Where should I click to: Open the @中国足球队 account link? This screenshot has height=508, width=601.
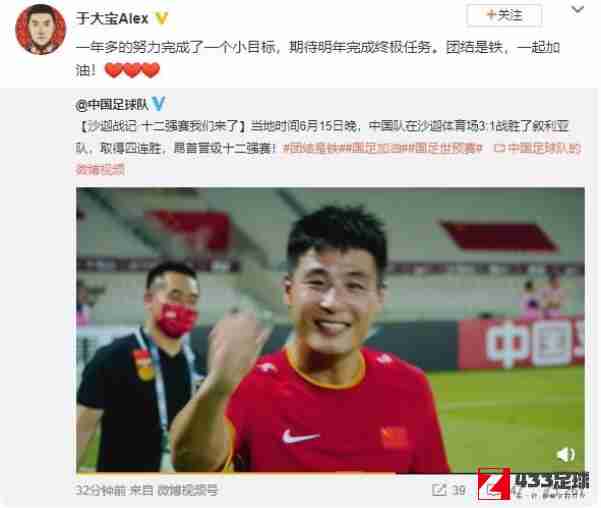pyautogui.click(x=112, y=104)
